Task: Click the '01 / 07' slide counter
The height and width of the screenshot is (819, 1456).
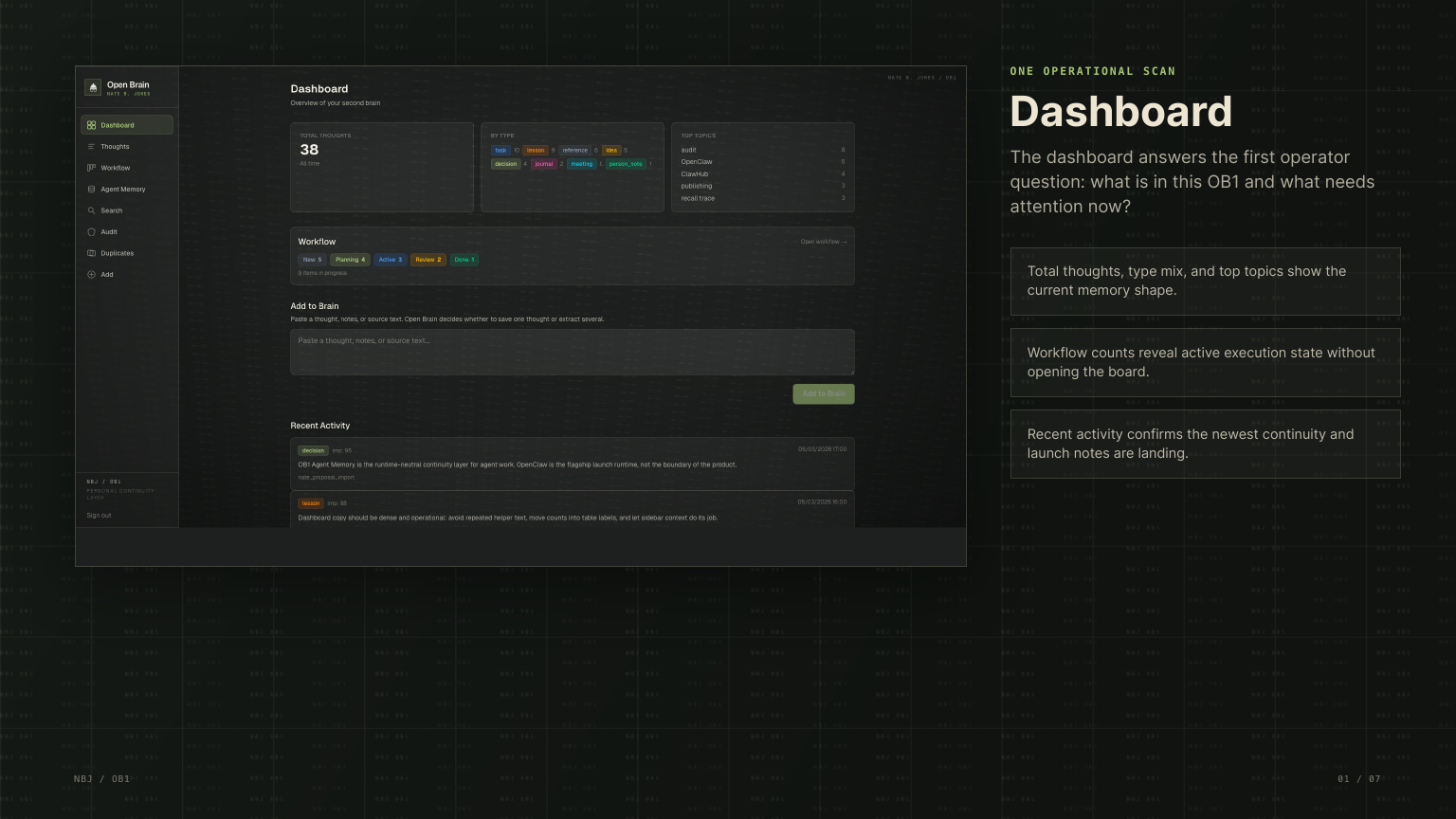Action: click(1359, 779)
